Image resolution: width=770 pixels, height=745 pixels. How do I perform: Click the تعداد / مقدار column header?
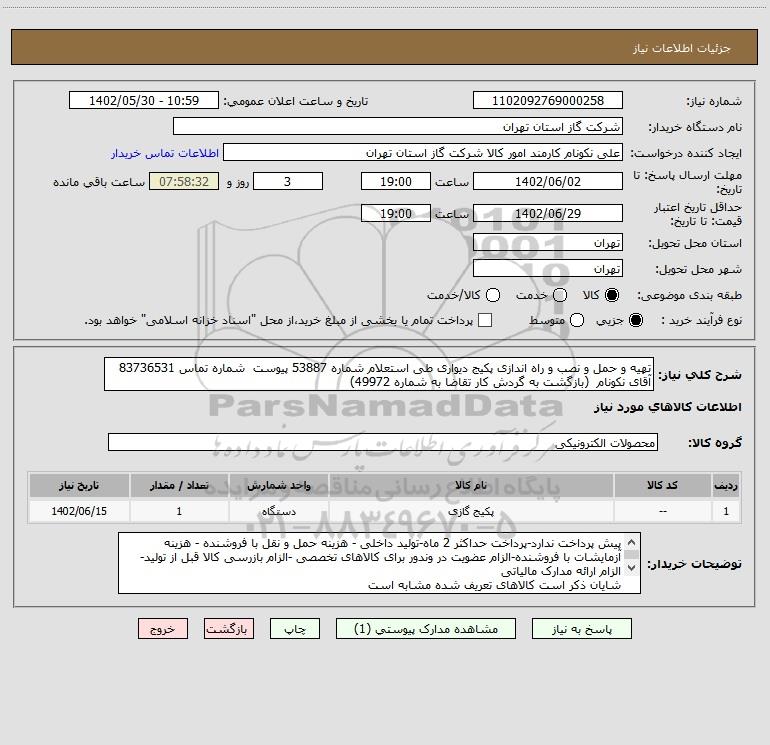[x=179, y=485]
